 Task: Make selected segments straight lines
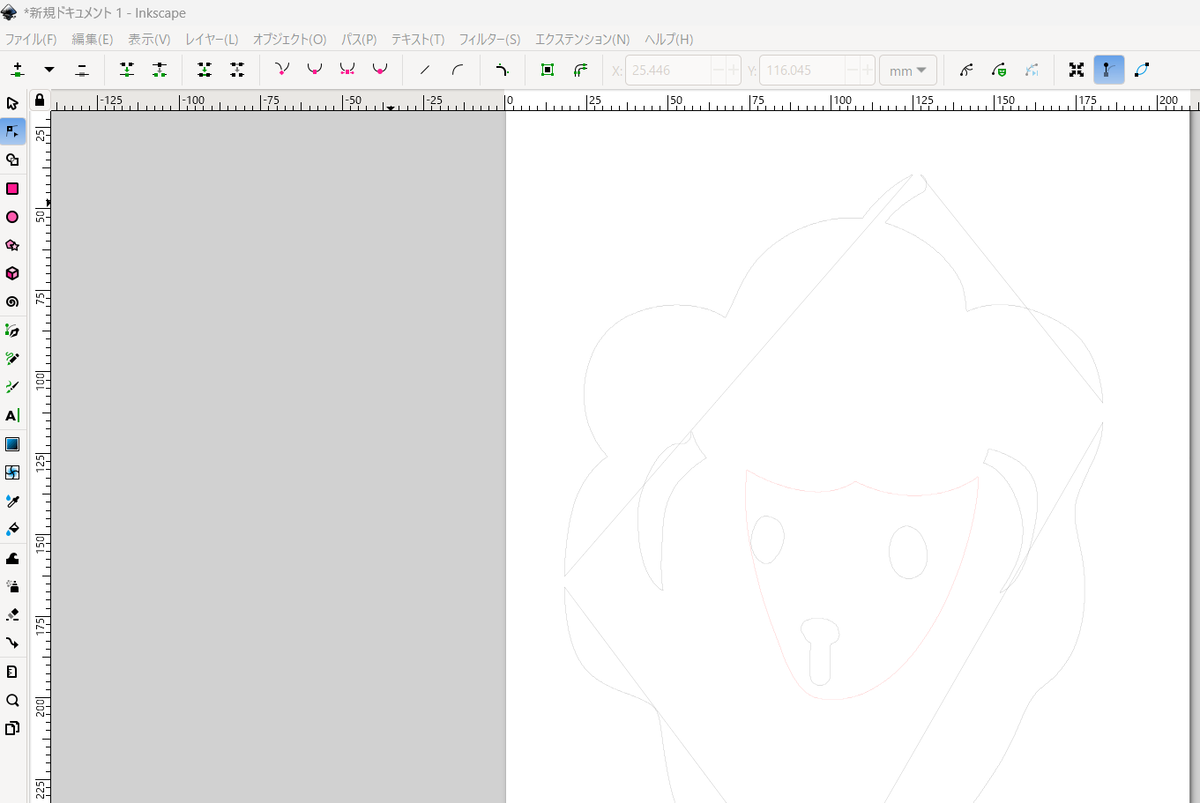[x=425, y=70]
